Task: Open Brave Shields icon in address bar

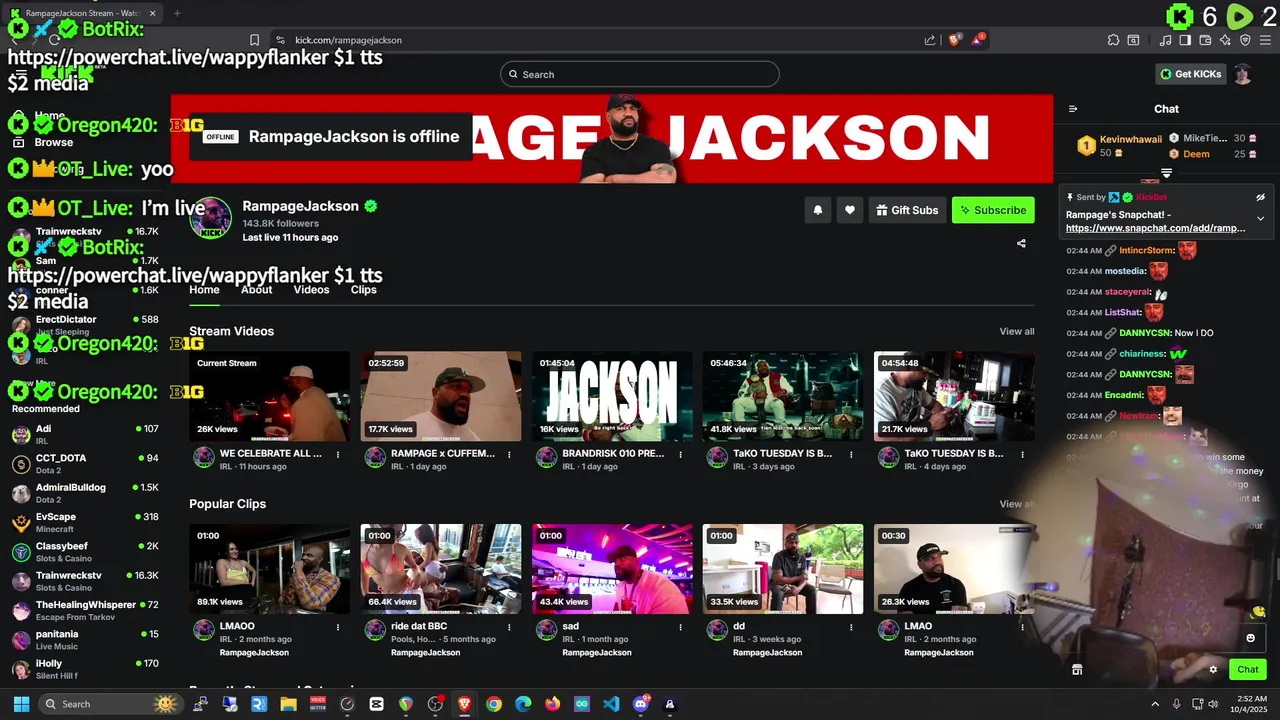Action: tap(955, 40)
